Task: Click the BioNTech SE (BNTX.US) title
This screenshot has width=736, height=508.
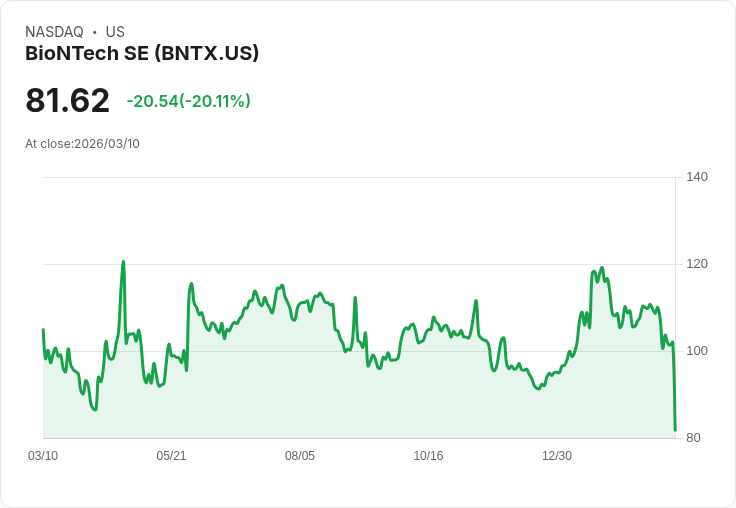Action: pyautogui.click(x=142, y=53)
